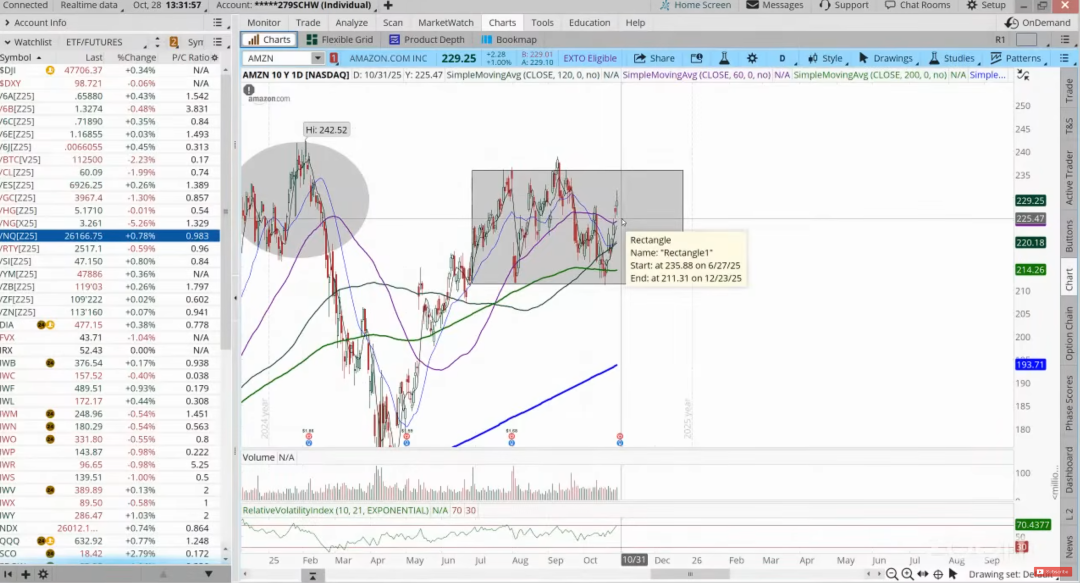The image size is (1080, 583).
Task: Click the chart horizontal scrollbar thumb
Action: point(690,573)
